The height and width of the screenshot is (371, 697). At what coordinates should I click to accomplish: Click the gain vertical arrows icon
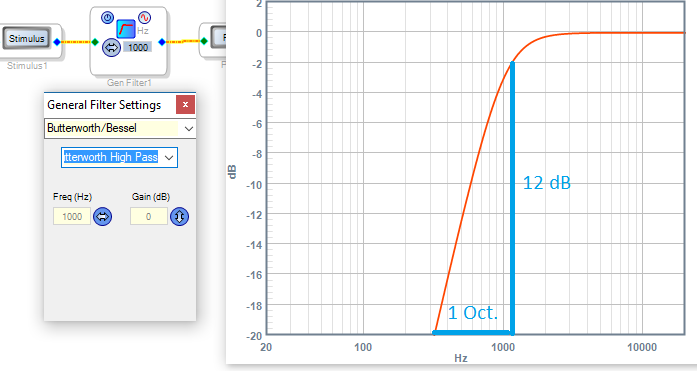[x=180, y=216]
